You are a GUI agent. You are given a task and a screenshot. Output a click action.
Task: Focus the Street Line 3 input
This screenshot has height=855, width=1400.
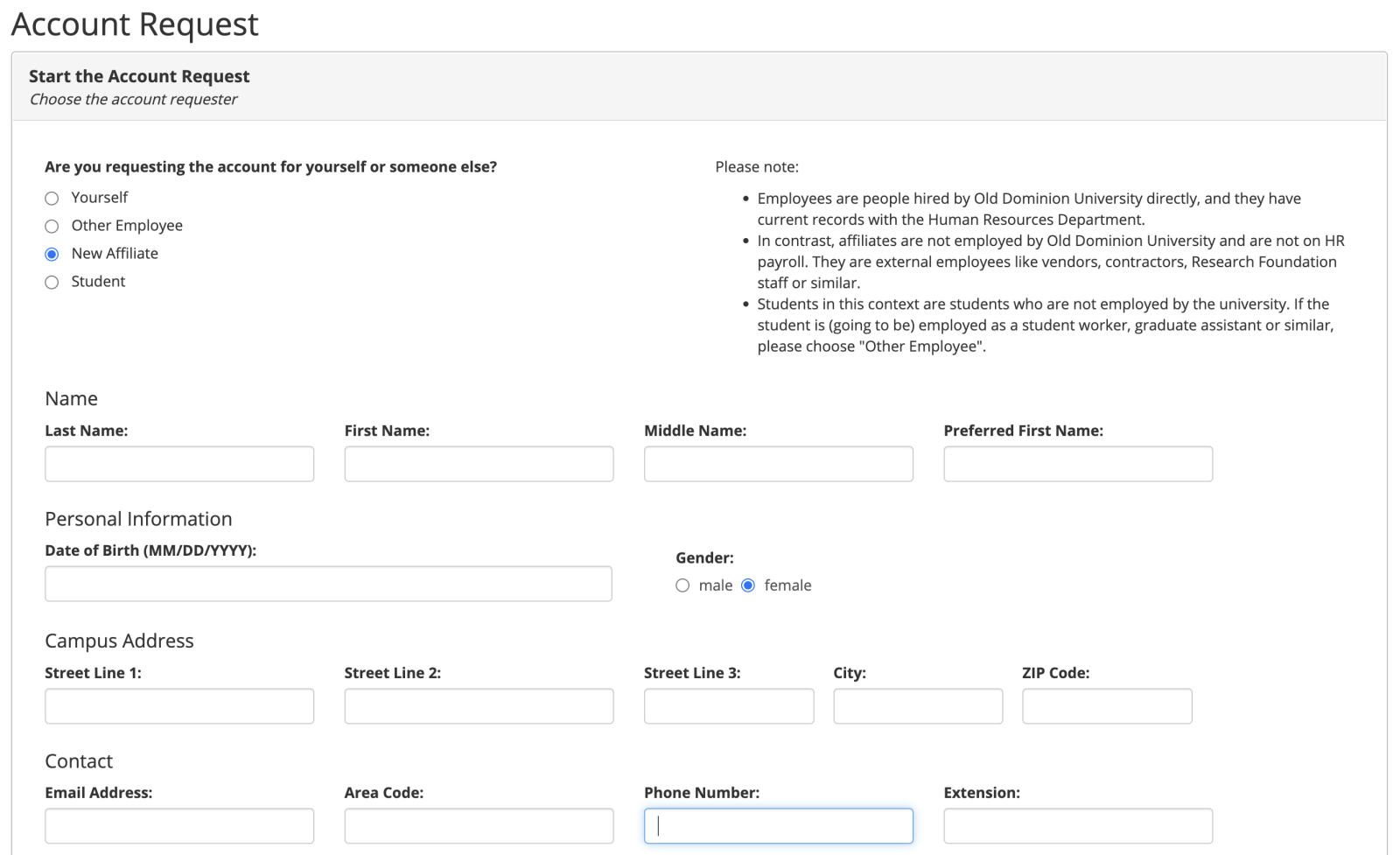[729, 706]
